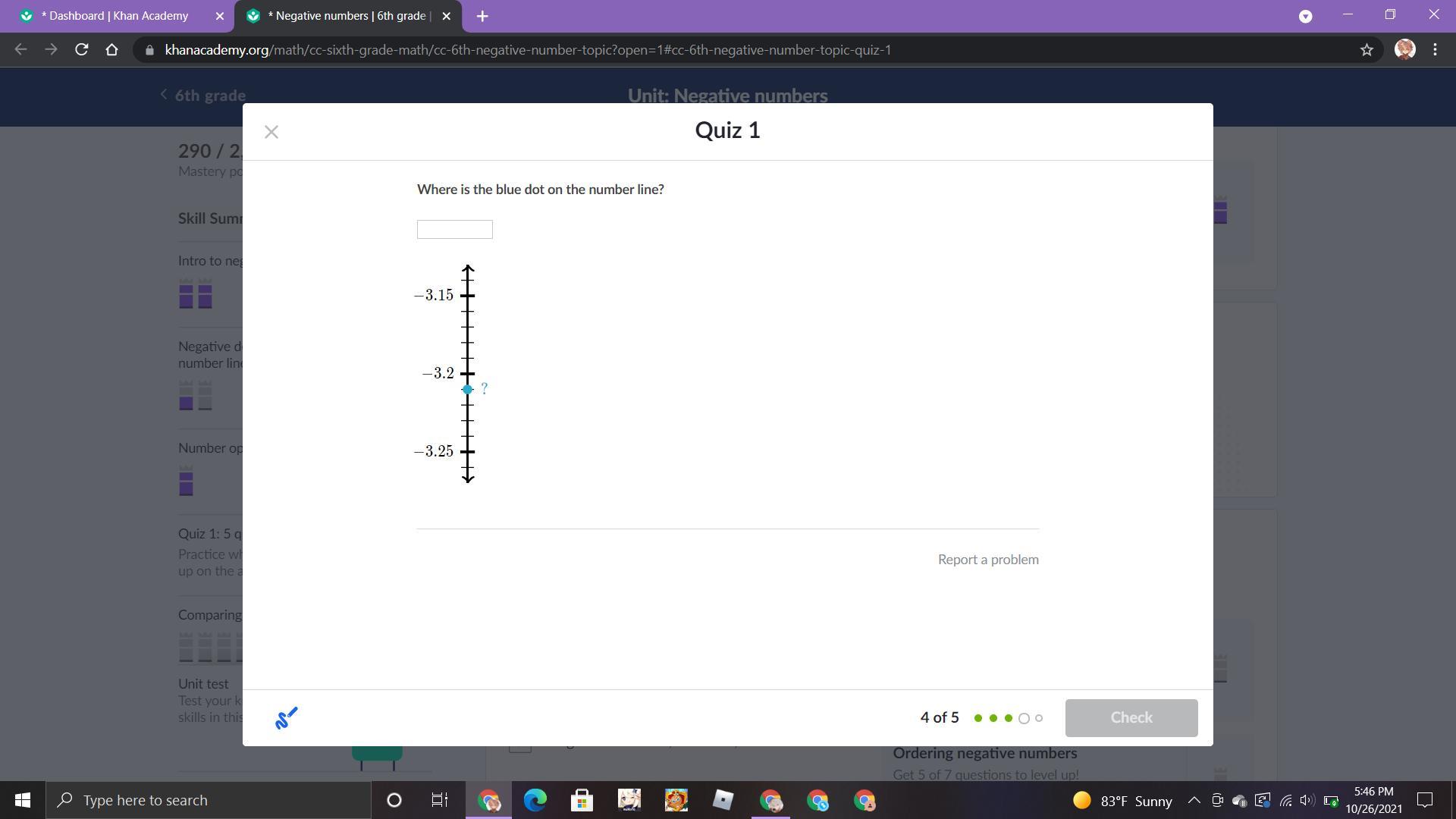Screen dimensions: 1456x819
Task: Show hidden system tray icons
Action: (x=1193, y=800)
